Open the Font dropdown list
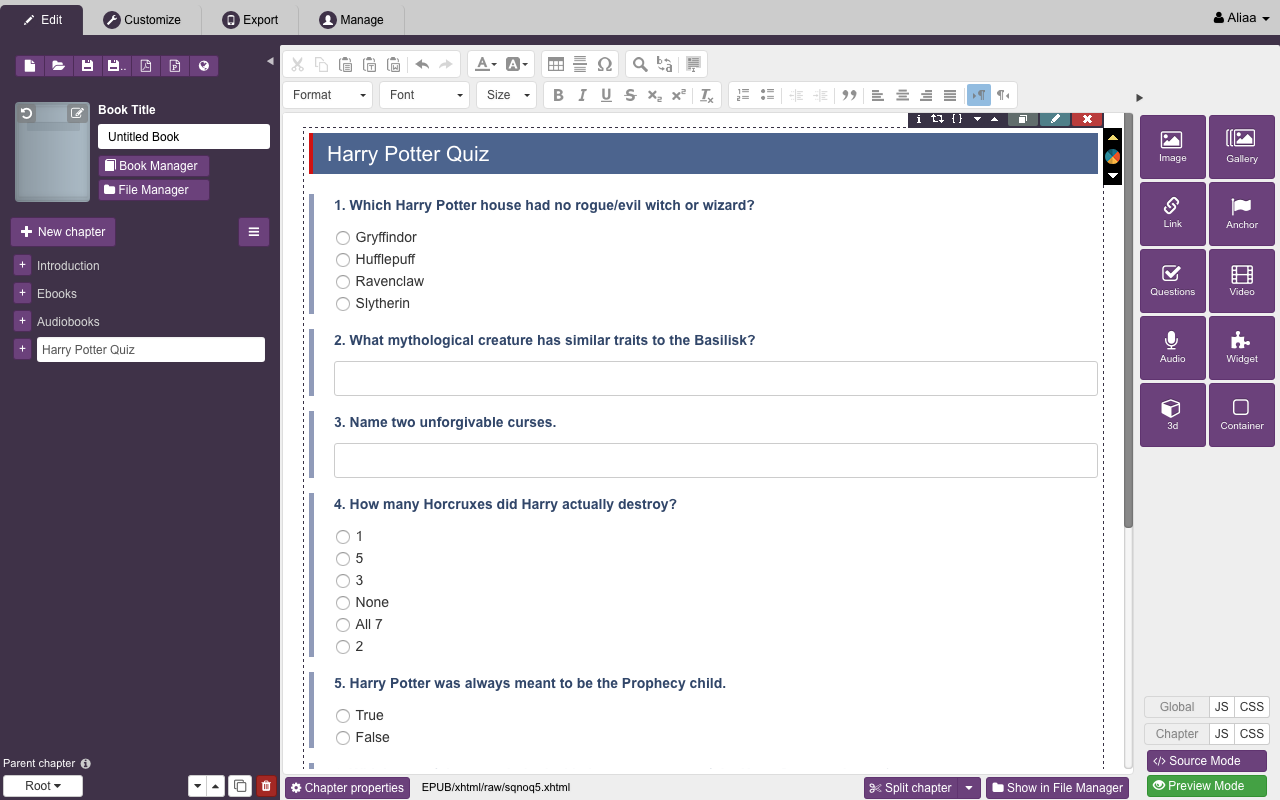Viewport: 1280px width, 800px height. pos(425,95)
